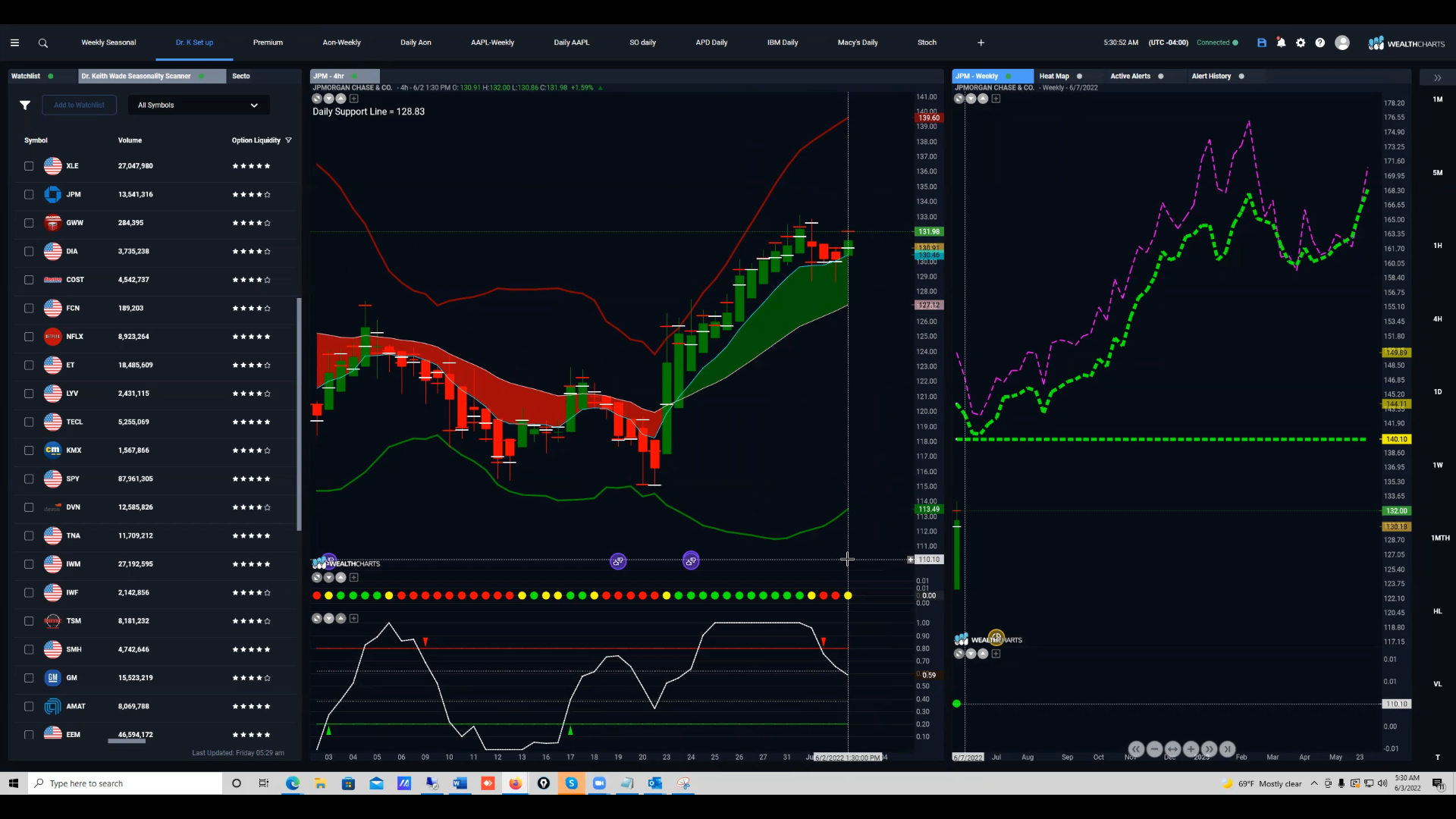Collapse the right timeframe sidebar chevrons

pyautogui.click(x=1437, y=77)
